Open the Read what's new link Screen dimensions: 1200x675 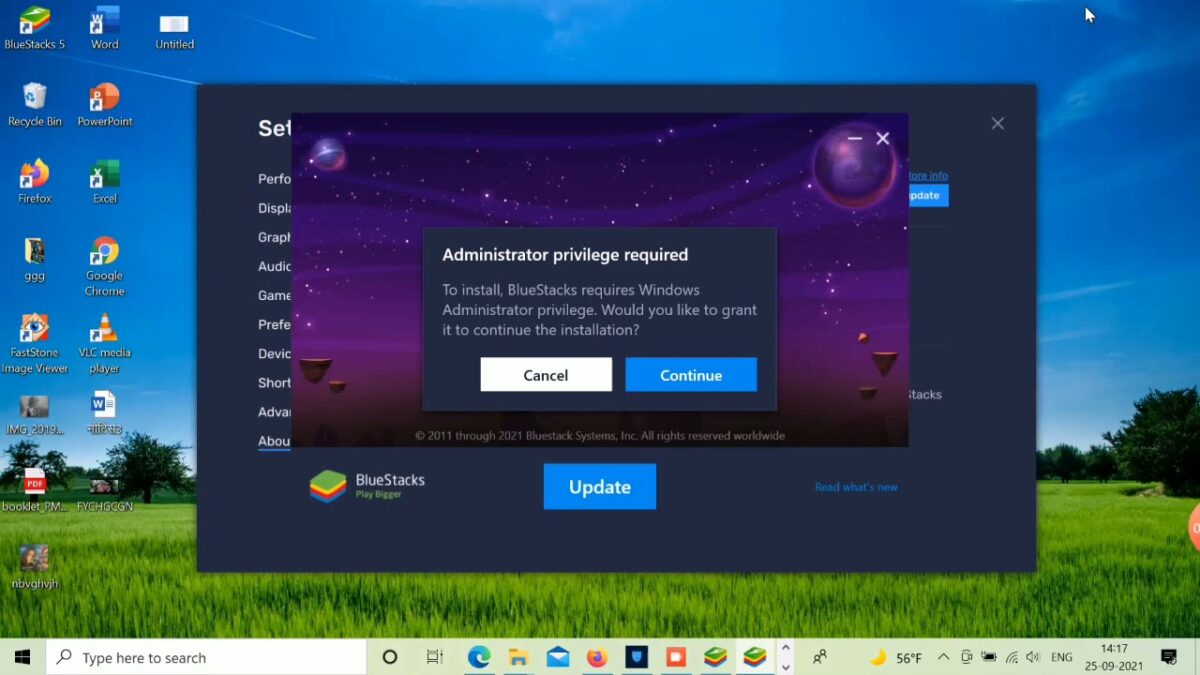pos(856,487)
